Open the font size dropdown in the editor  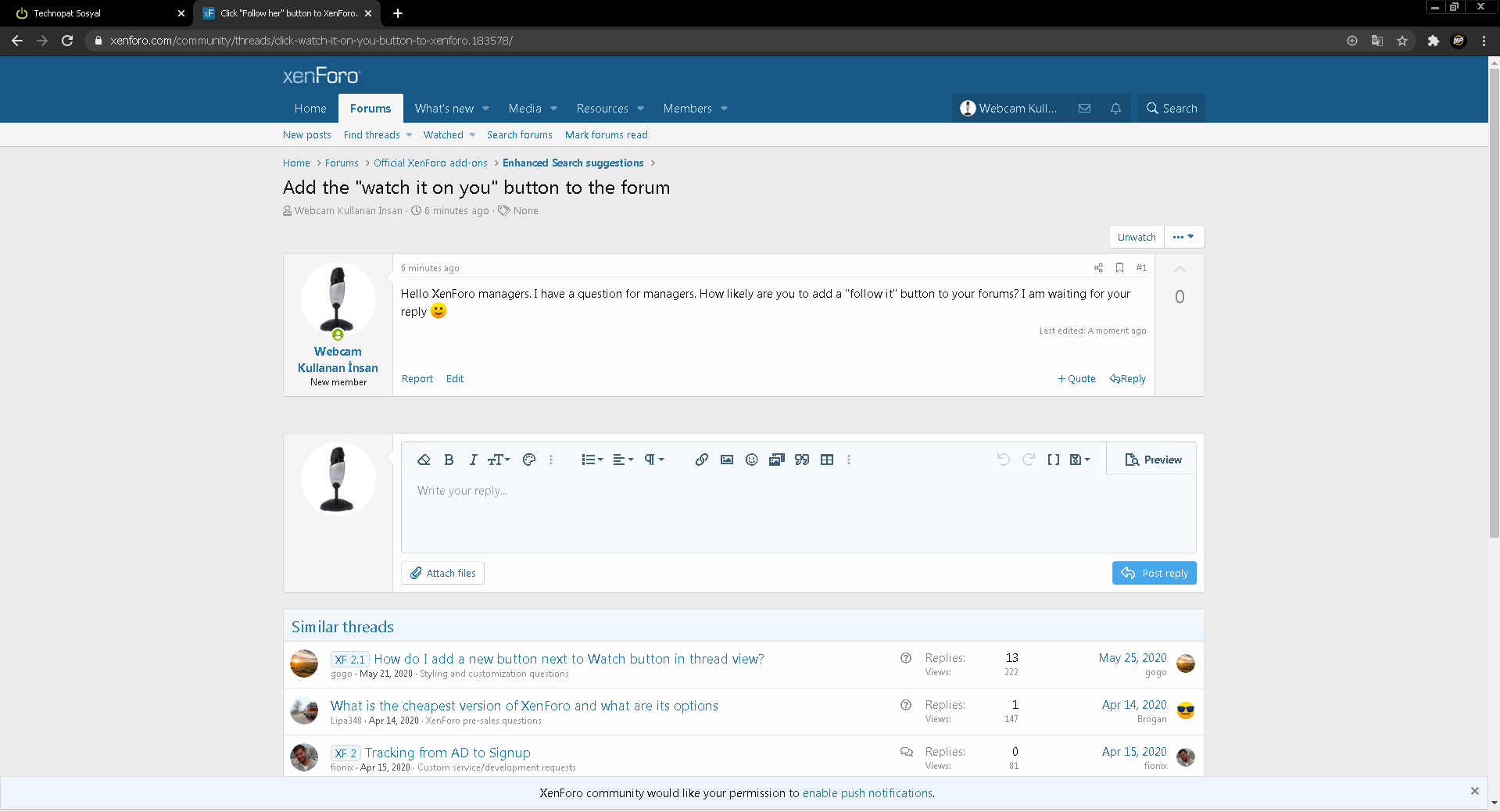499,460
